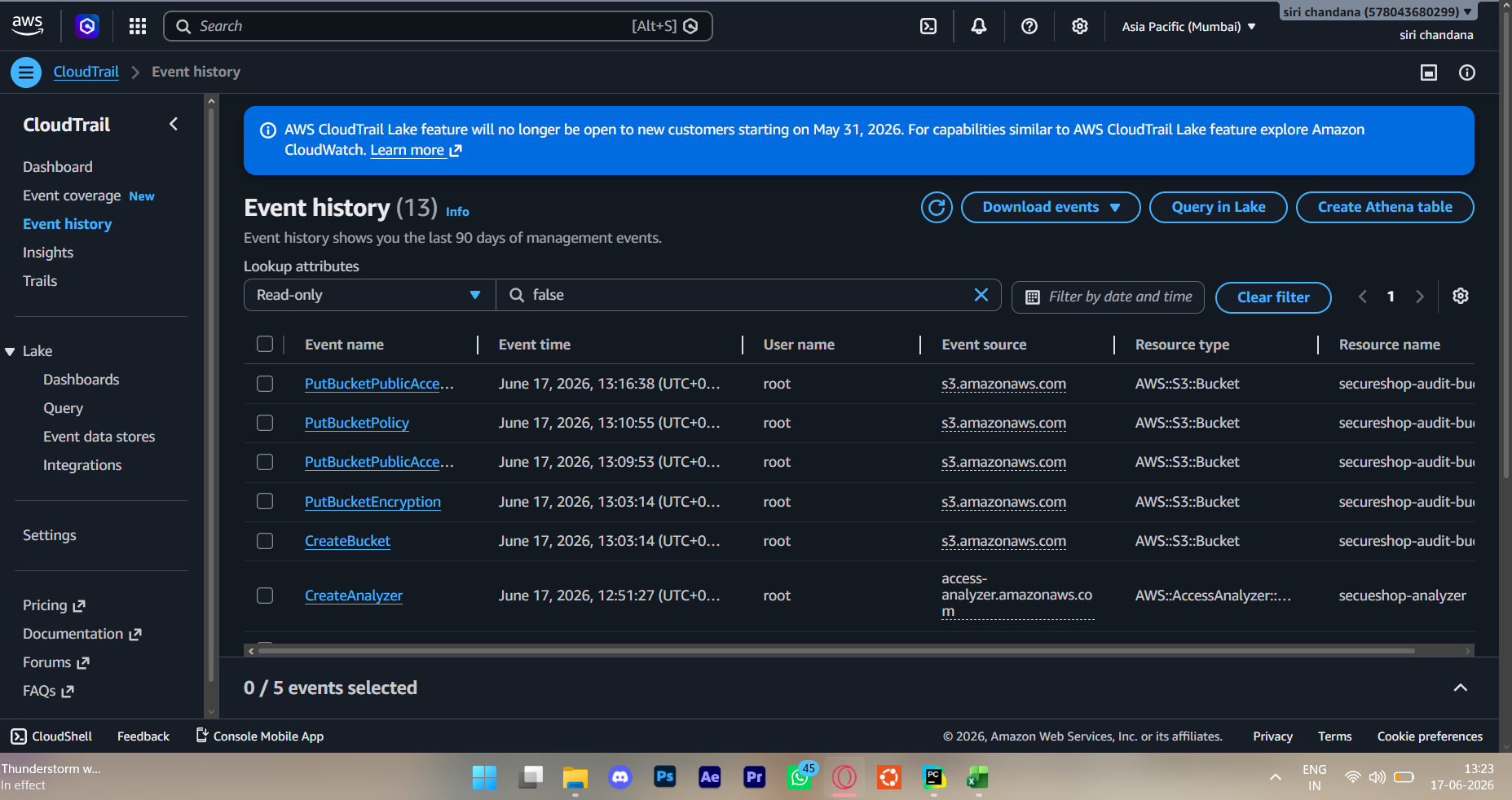Expand the events selected details panel
The image size is (1512, 800).
coord(1461,688)
